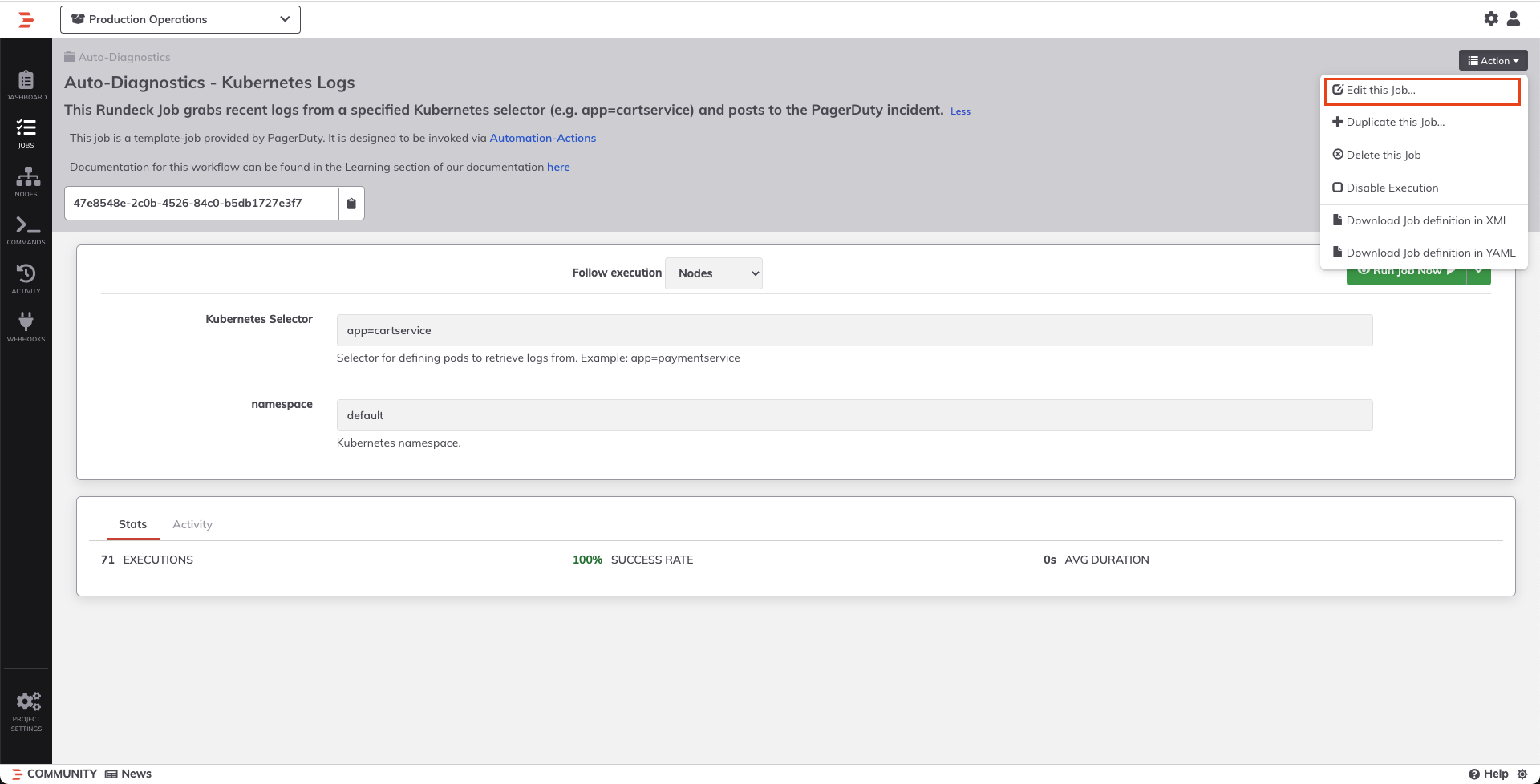Click the COMMUNITY footer logo
Viewport: 1540px width, 784px height.
coord(55,774)
